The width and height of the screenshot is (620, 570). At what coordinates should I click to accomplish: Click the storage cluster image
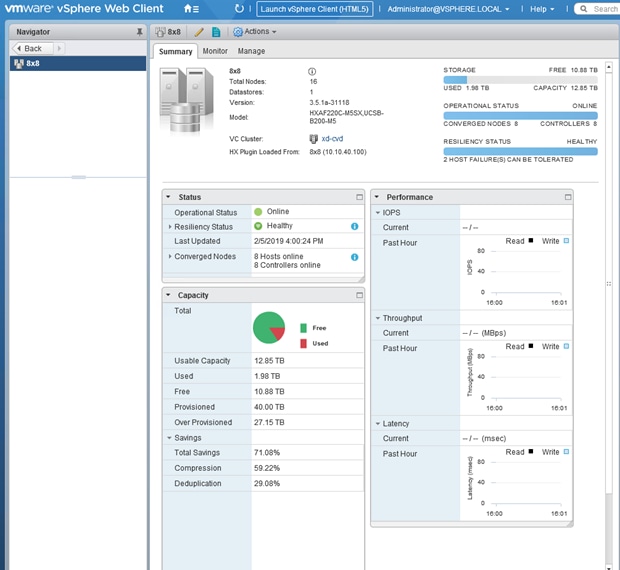(x=186, y=100)
